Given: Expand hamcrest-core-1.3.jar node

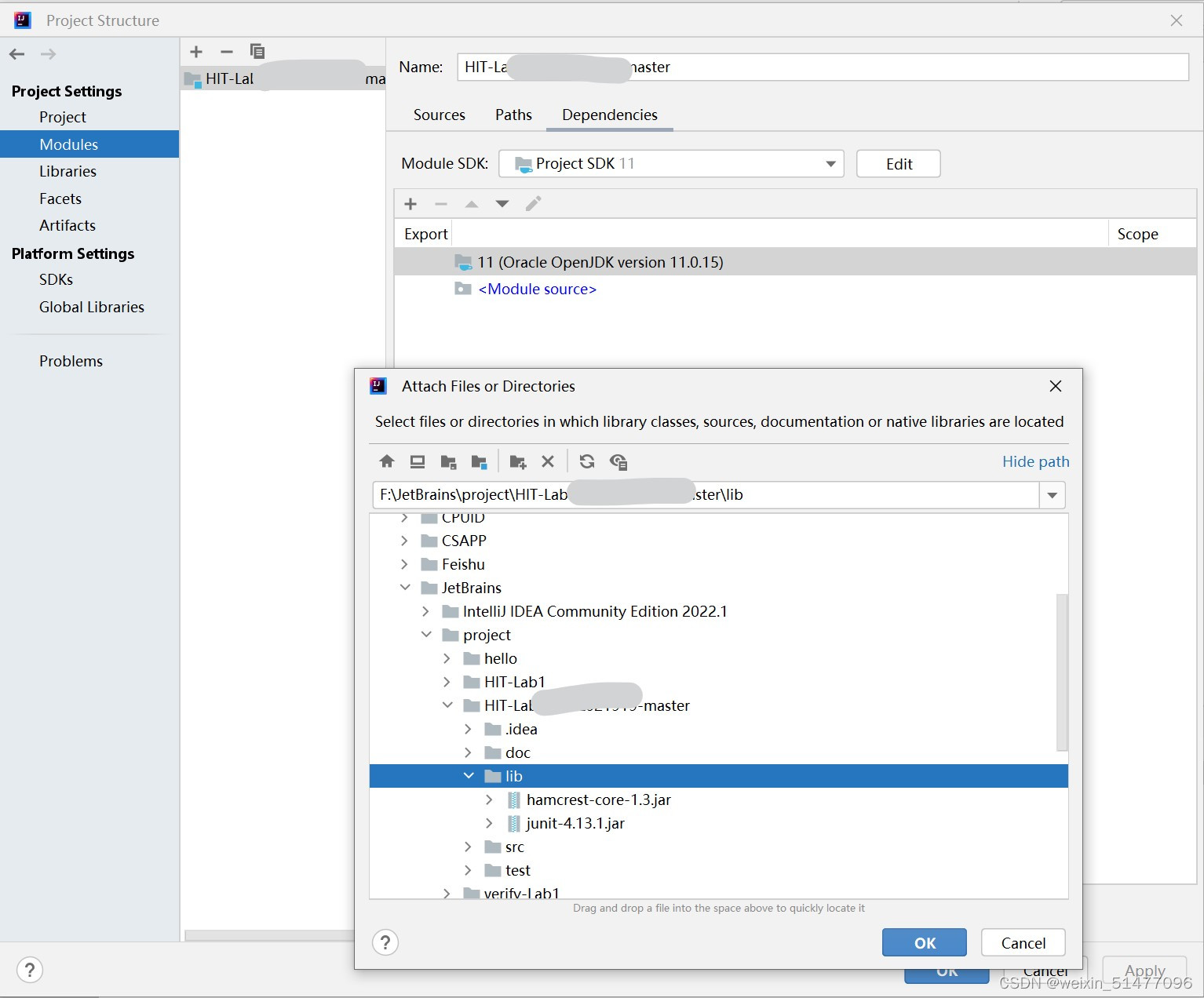Looking at the screenshot, I should pyautogui.click(x=489, y=799).
